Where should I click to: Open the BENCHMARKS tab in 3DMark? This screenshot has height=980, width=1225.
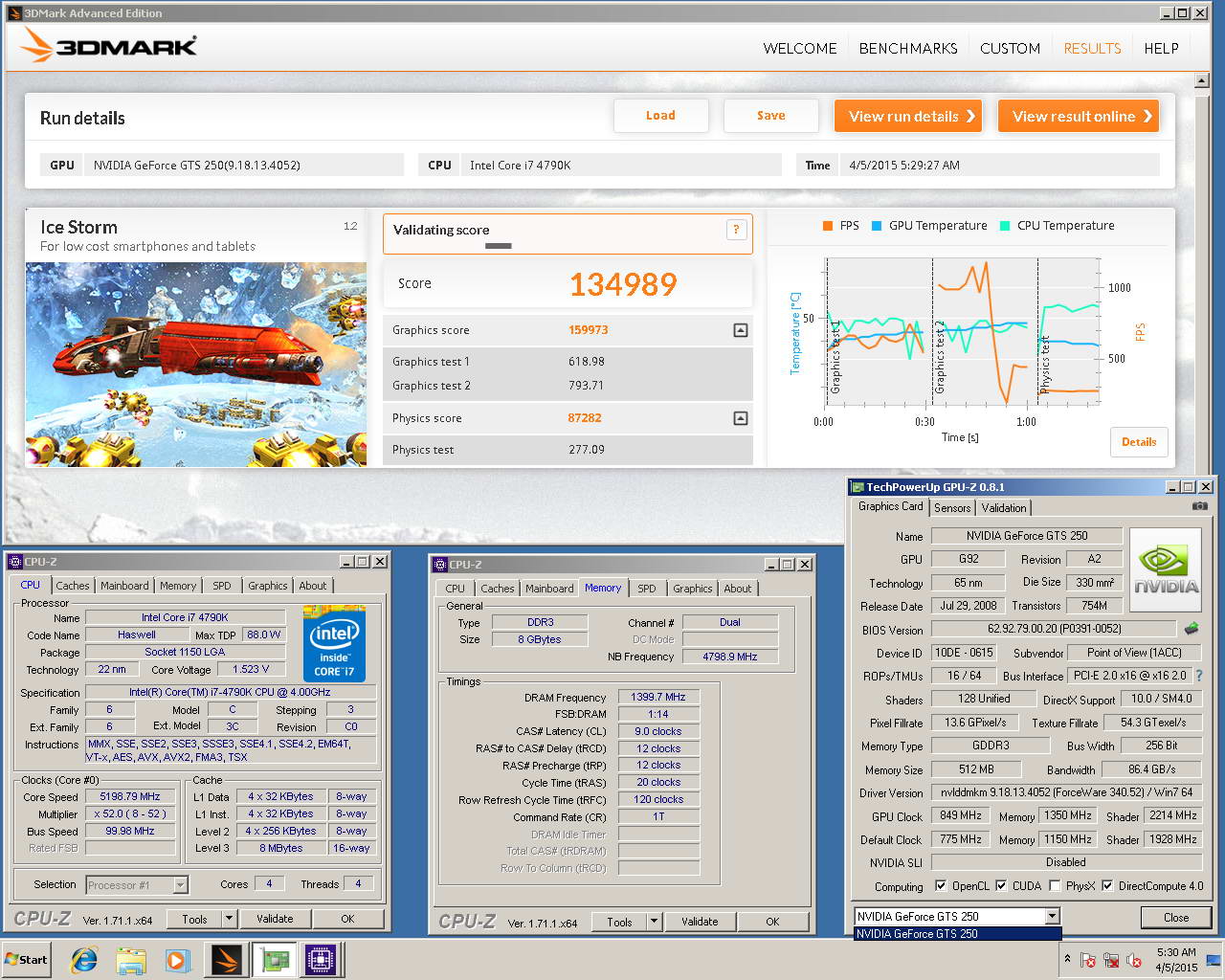908,48
